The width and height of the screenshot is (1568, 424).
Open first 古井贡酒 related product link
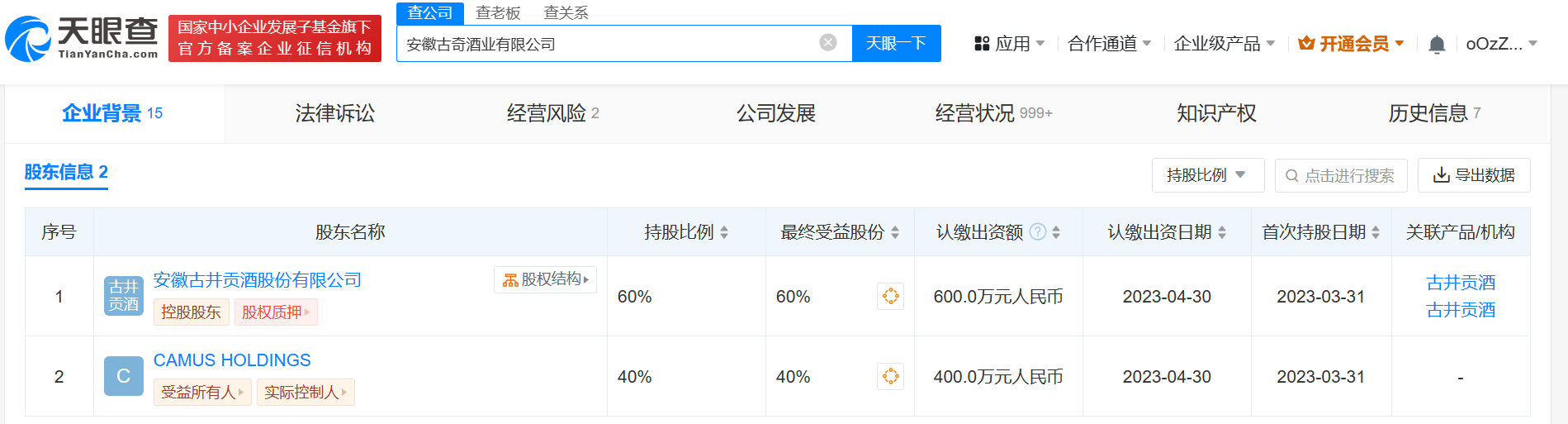[x=1461, y=283]
